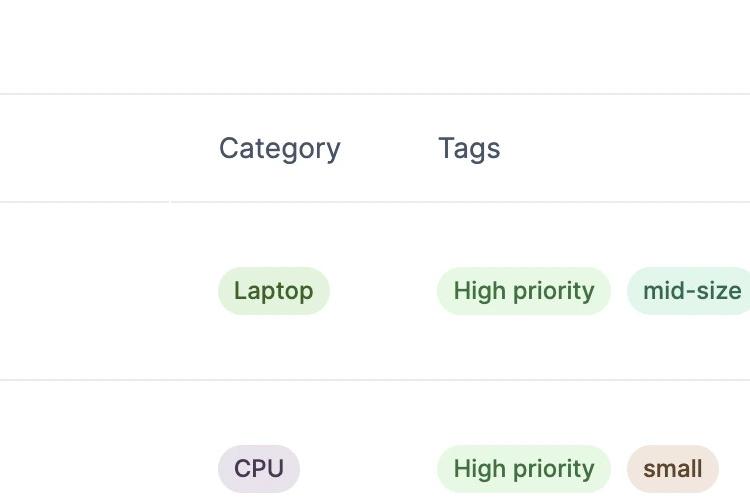Select the Laptop category badge
Screen dimensions: 750x500
click(x=274, y=291)
